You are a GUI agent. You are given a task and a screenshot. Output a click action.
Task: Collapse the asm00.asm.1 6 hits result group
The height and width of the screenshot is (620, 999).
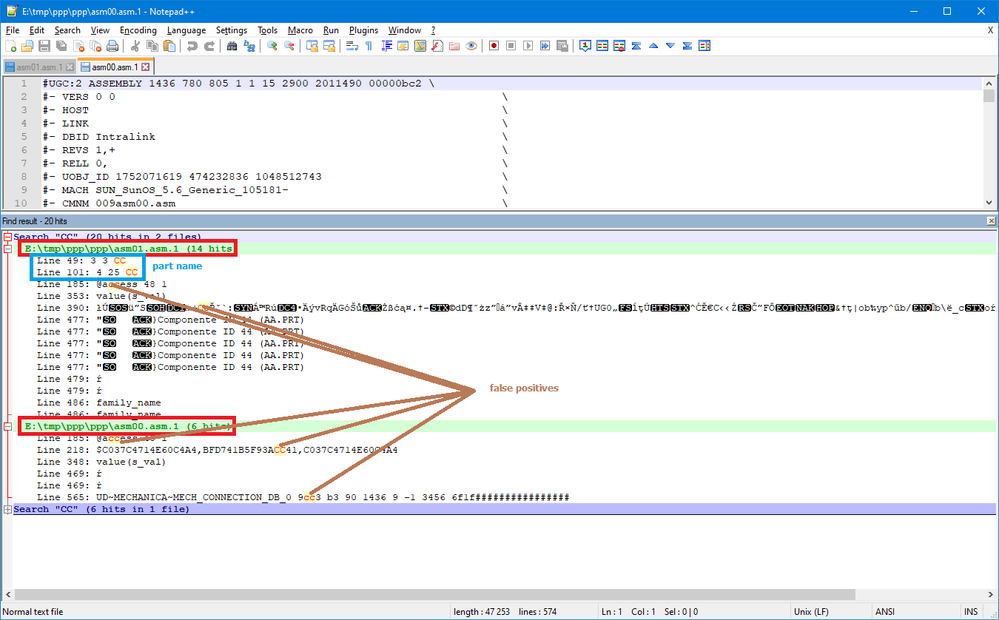9,427
